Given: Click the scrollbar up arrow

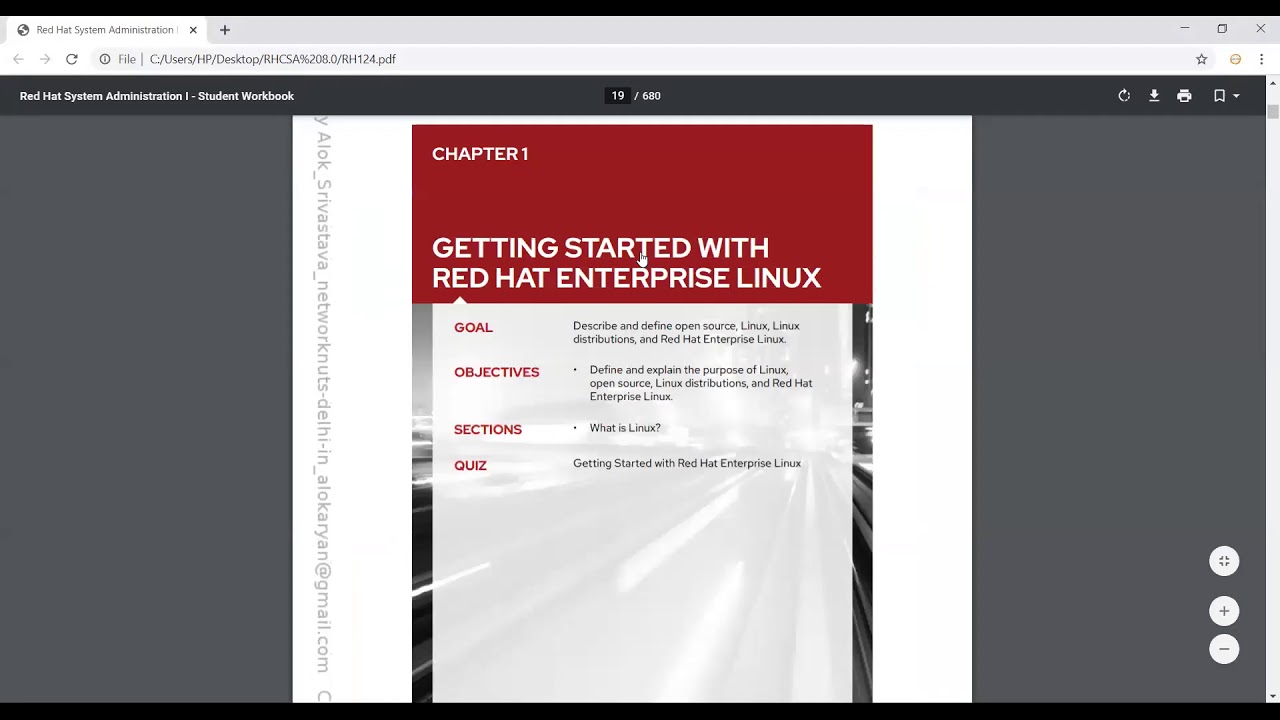Looking at the screenshot, I should coord(1273,83).
